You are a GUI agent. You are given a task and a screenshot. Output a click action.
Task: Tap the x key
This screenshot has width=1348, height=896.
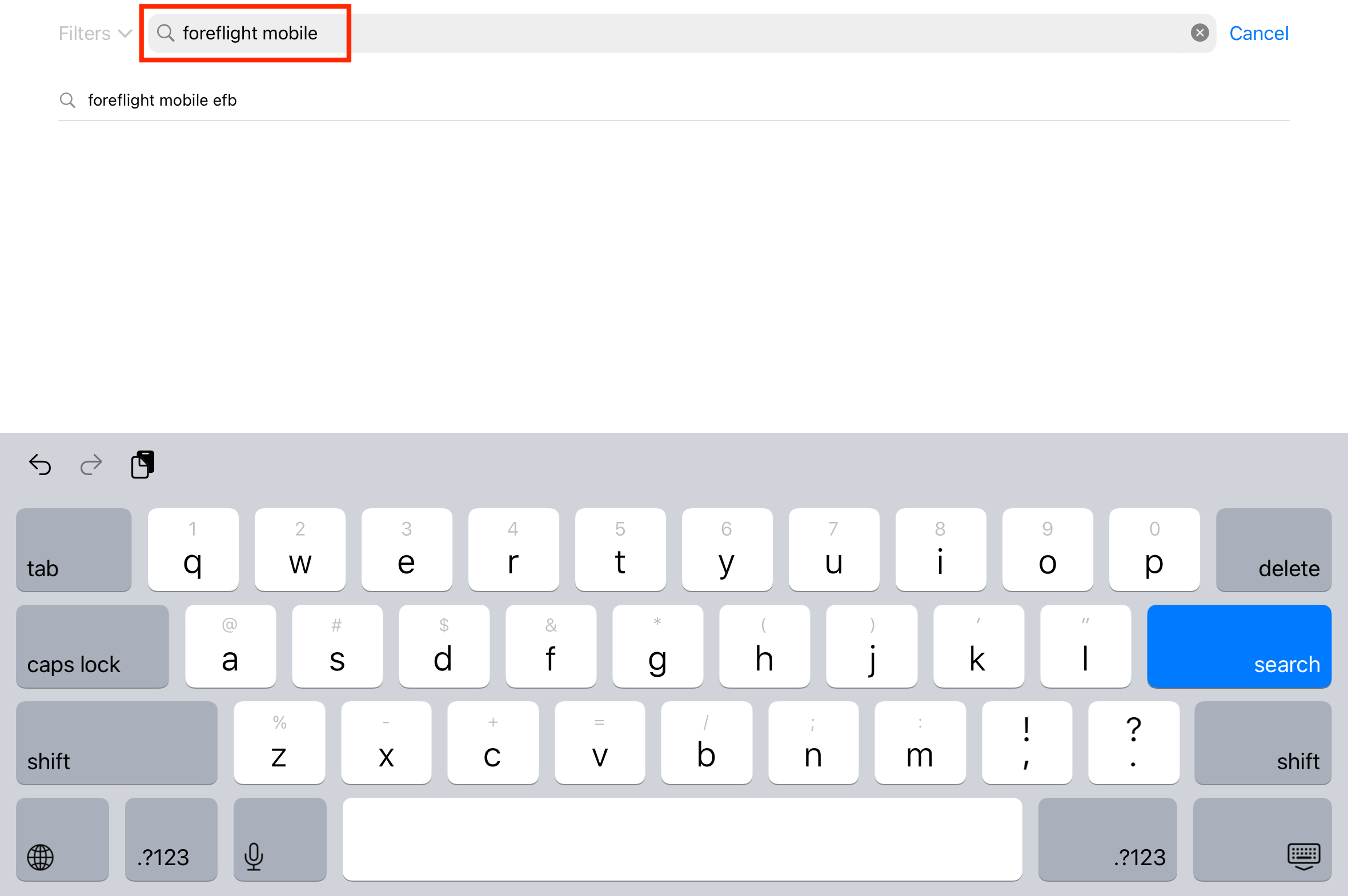coord(386,743)
